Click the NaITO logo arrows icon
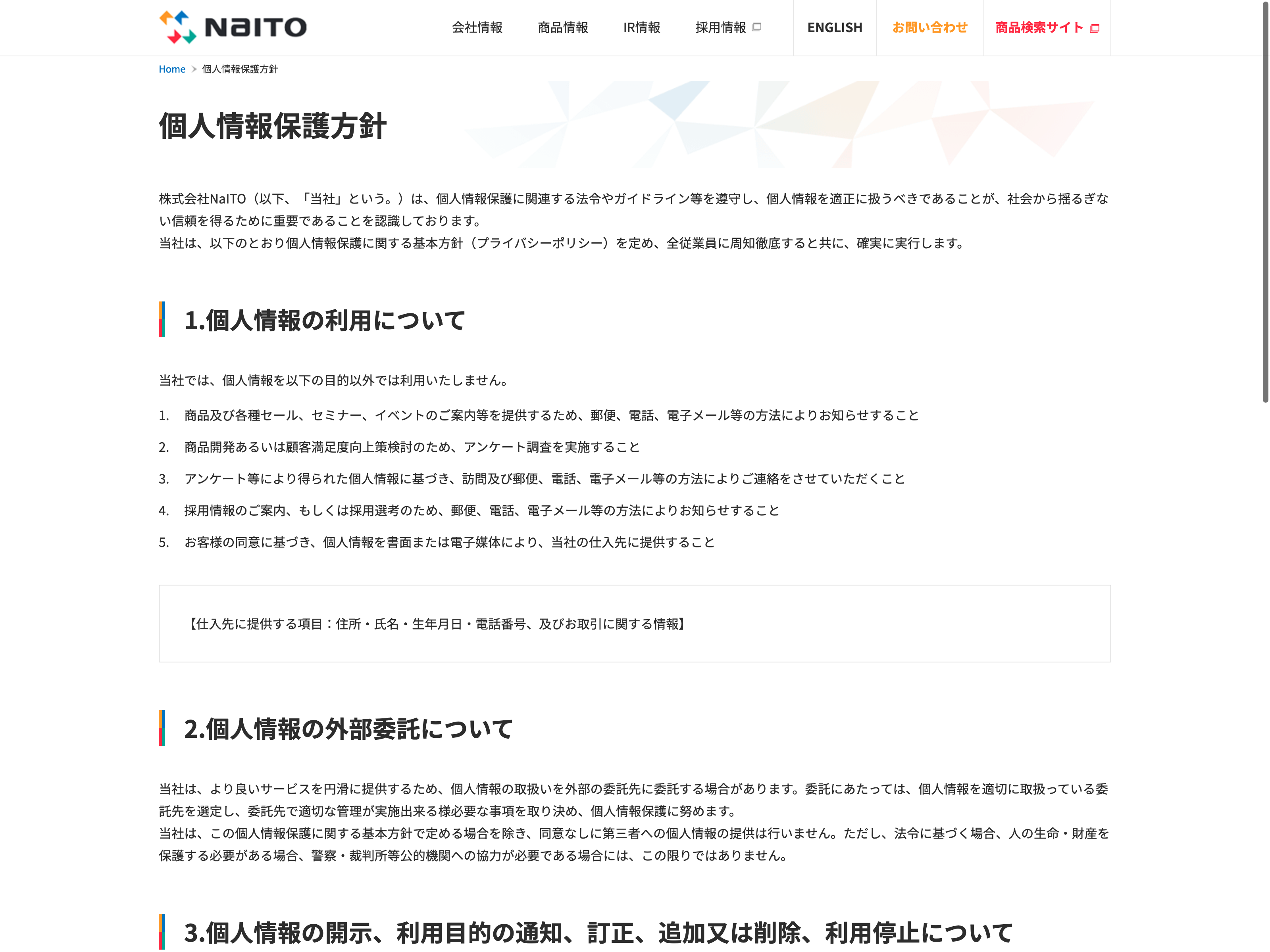Viewport: 1270px width, 952px height. [177, 27]
